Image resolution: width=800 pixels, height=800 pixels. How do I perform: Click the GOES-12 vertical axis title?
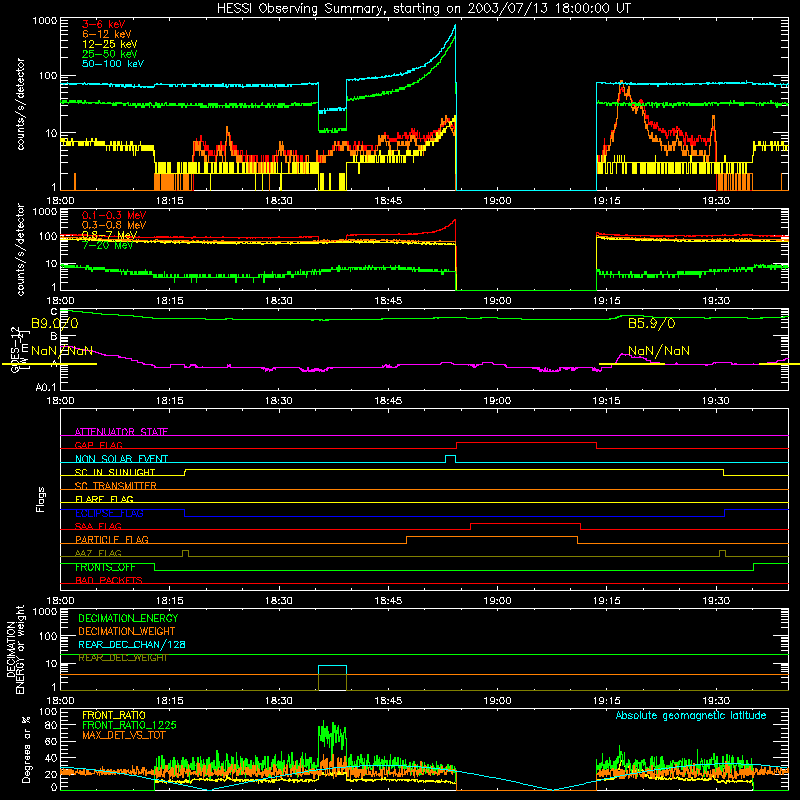[19, 349]
